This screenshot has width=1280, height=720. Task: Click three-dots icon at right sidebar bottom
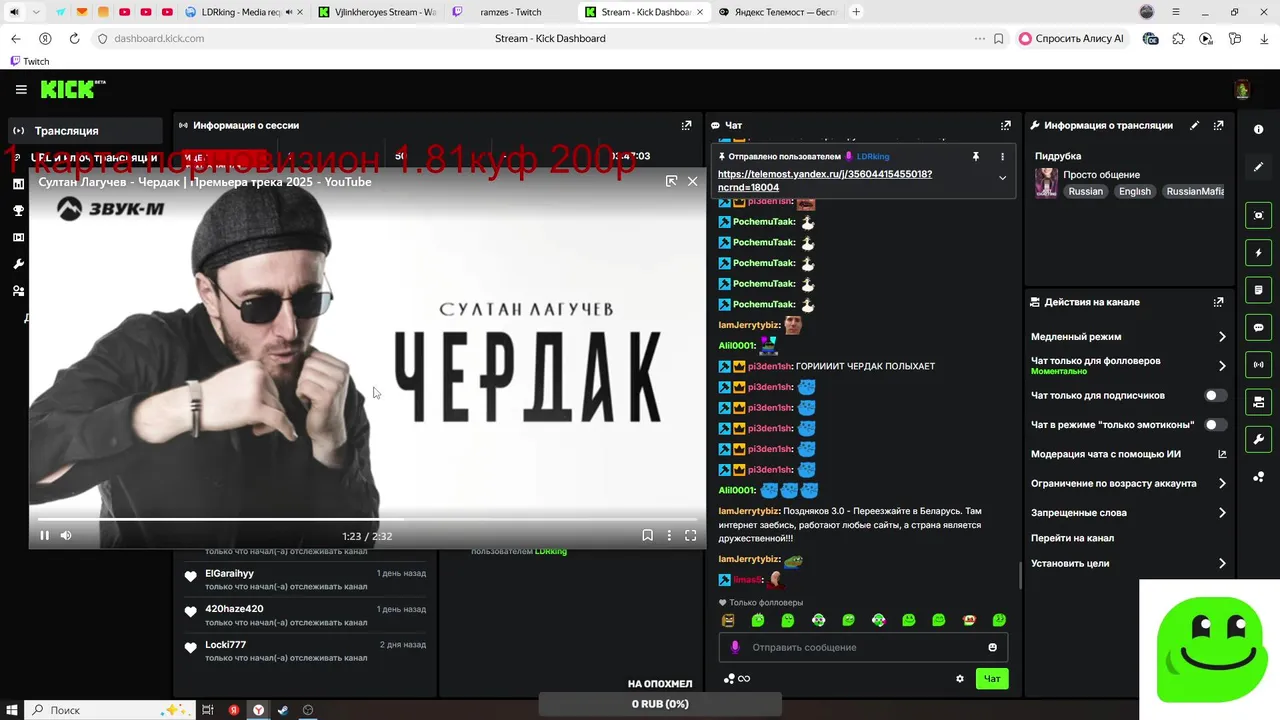pyautogui.click(x=1258, y=477)
